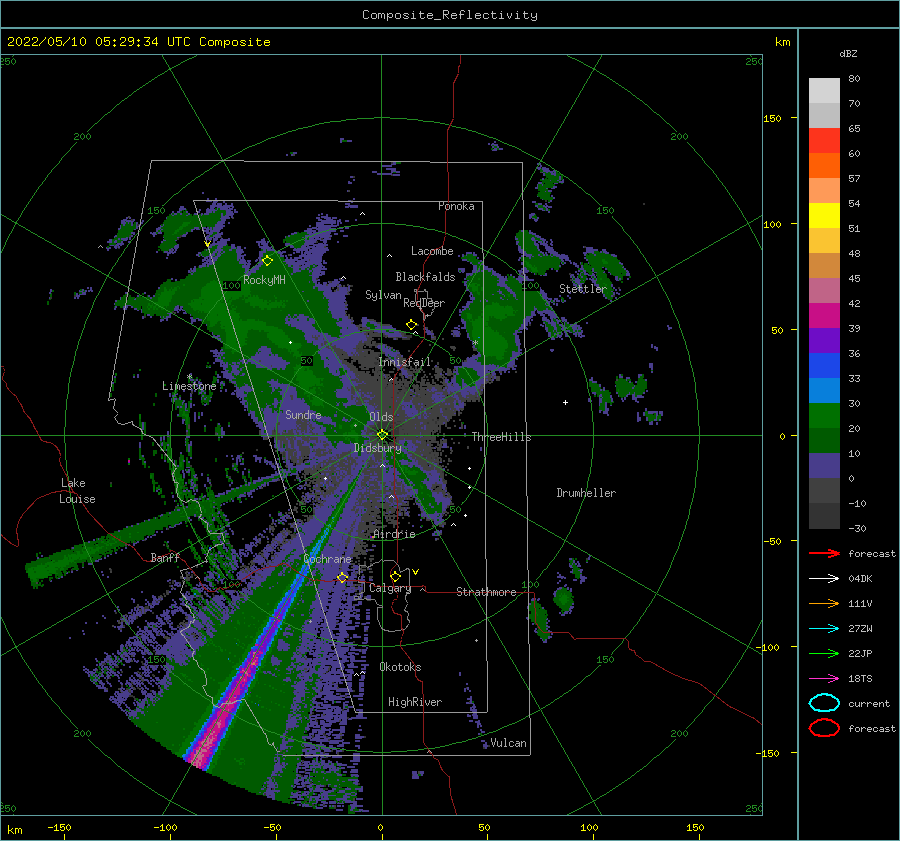Click the Limestone map label
Viewport: 900px width, 841px height.
[x=189, y=386]
